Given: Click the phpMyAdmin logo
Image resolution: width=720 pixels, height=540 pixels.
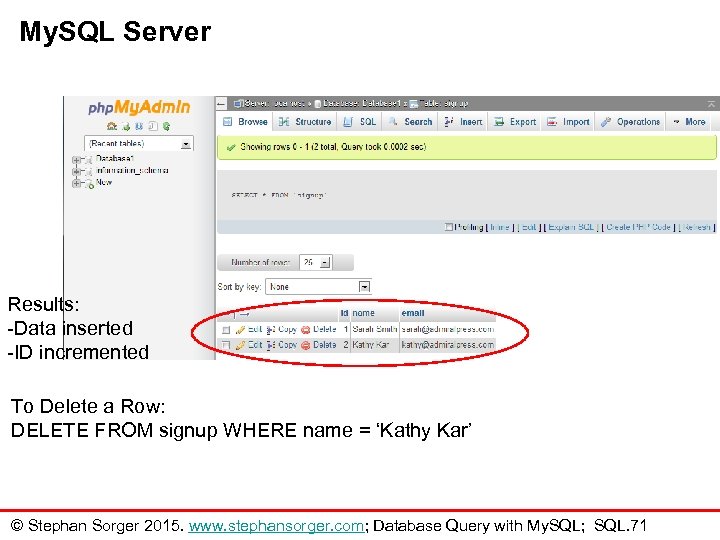Looking at the screenshot, I should pos(139,107).
